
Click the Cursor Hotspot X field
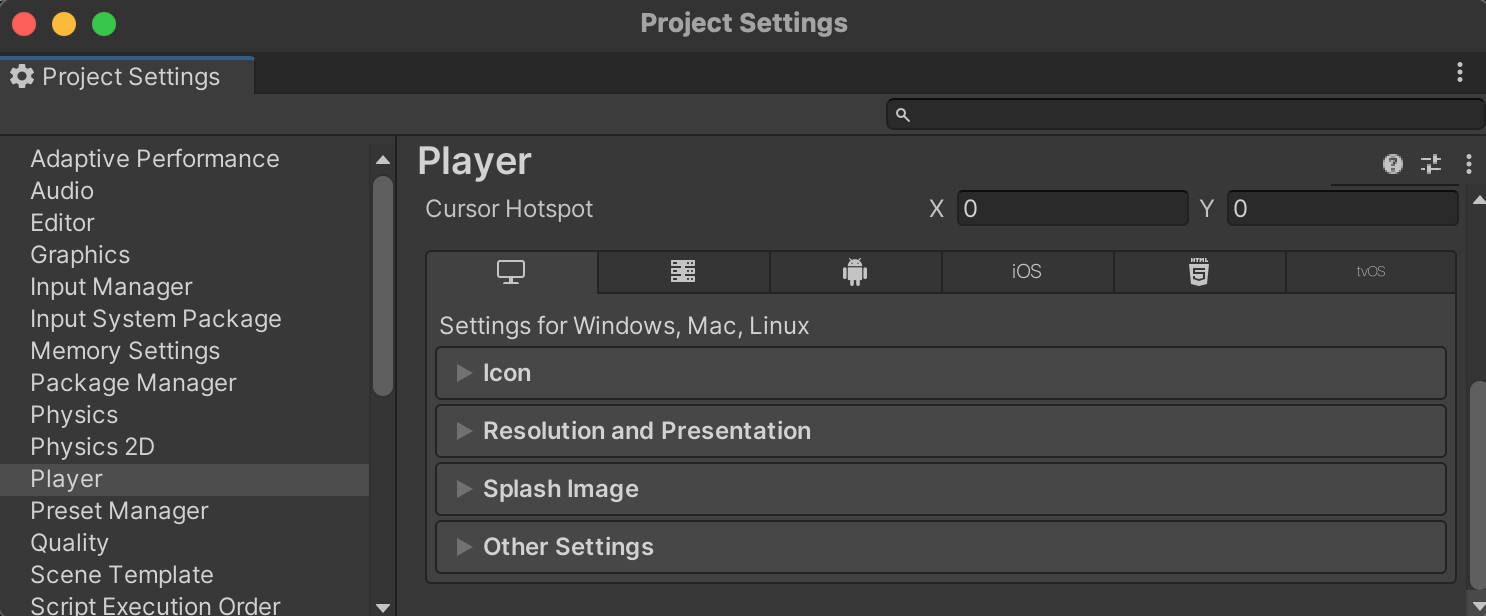pos(1072,209)
